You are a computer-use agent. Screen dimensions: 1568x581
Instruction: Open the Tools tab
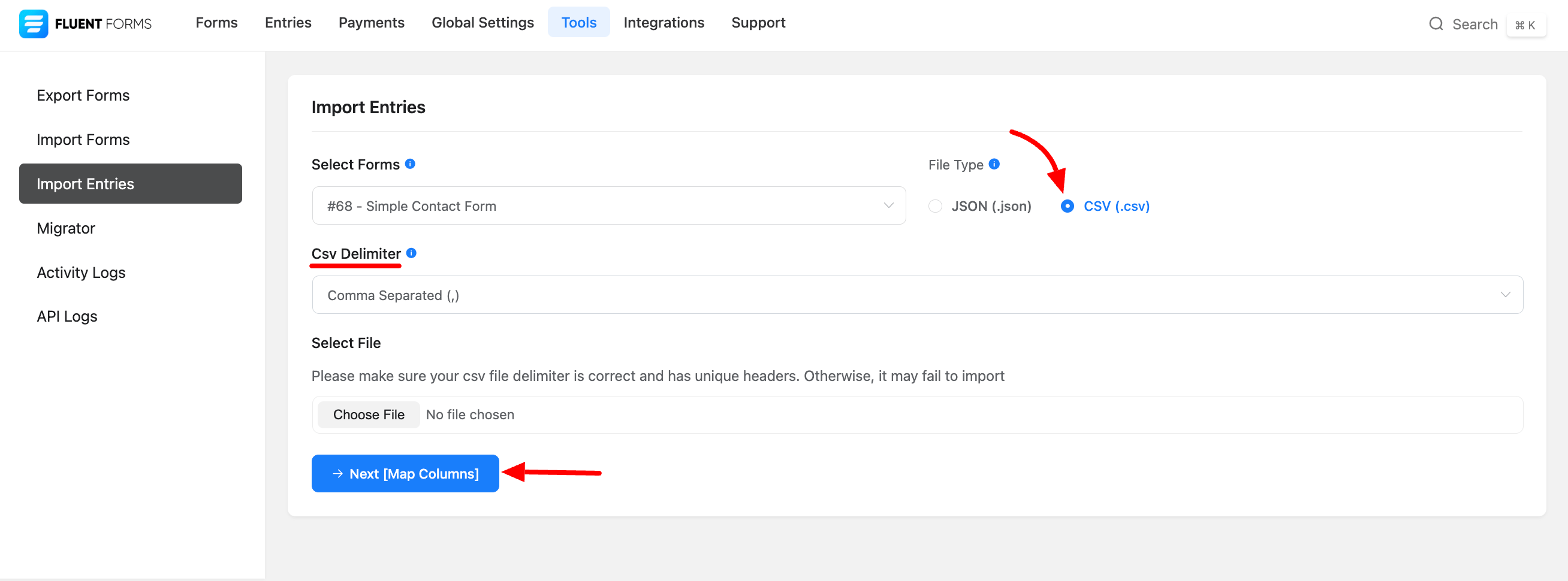click(578, 23)
